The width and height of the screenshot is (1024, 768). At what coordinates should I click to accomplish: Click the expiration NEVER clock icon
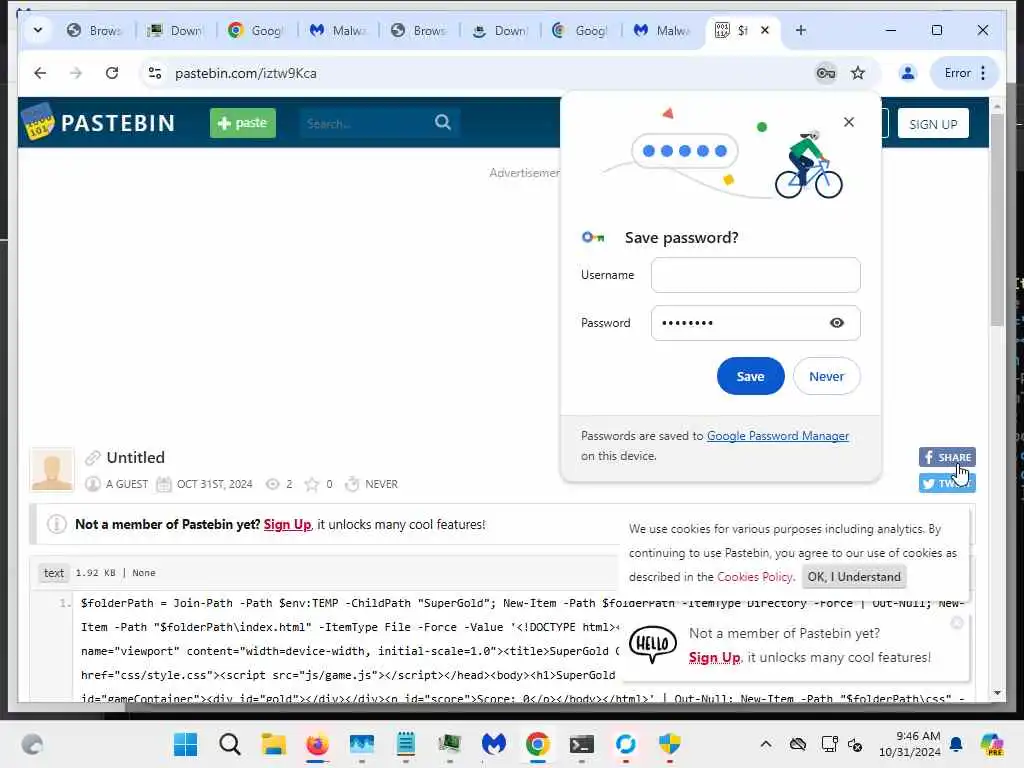[352, 484]
